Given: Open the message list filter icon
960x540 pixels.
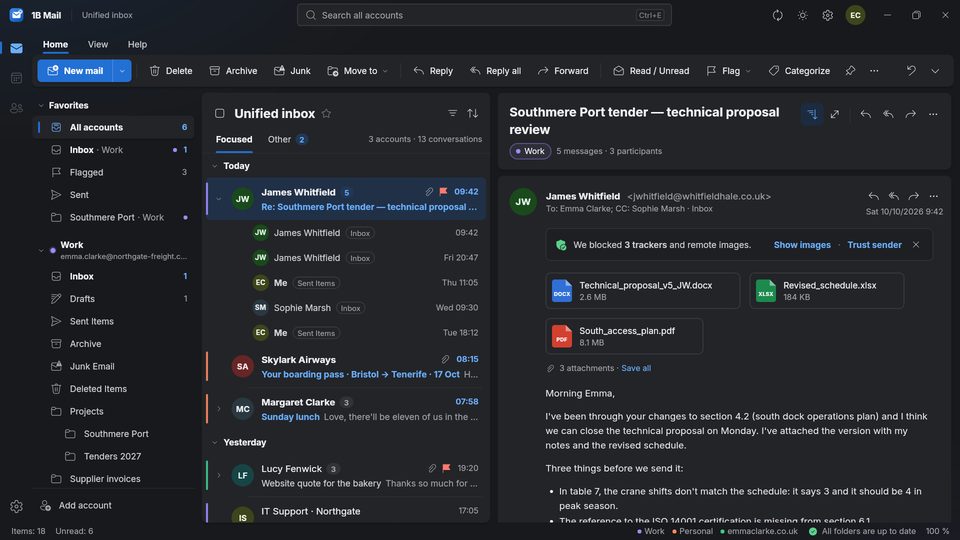Looking at the screenshot, I should click(452, 113).
